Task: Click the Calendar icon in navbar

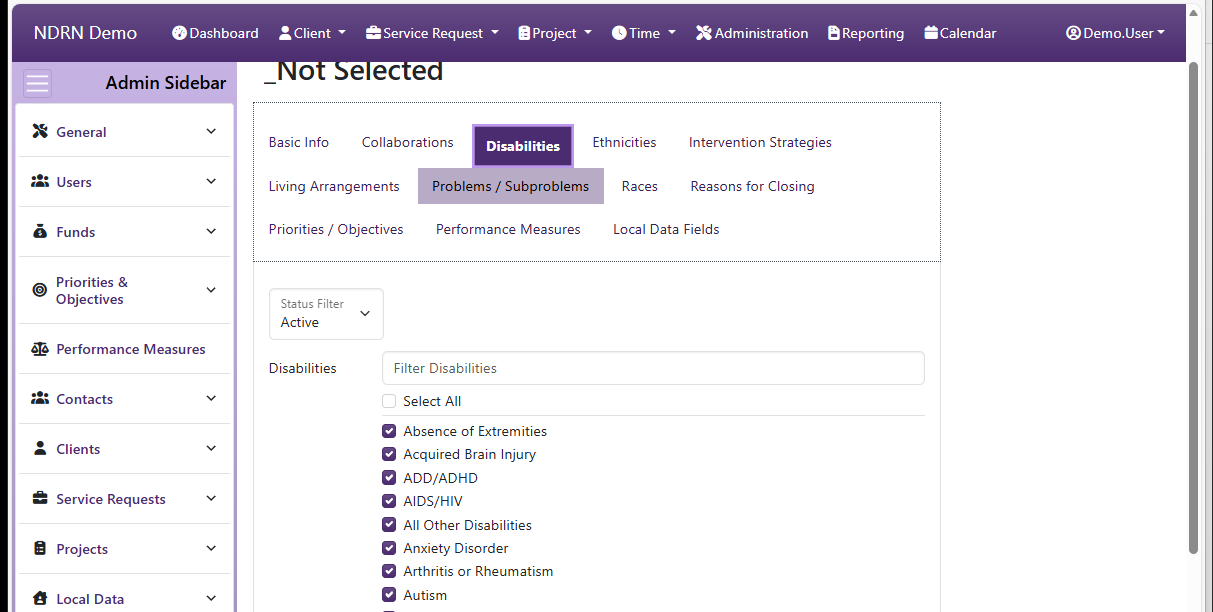Action: (x=931, y=33)
